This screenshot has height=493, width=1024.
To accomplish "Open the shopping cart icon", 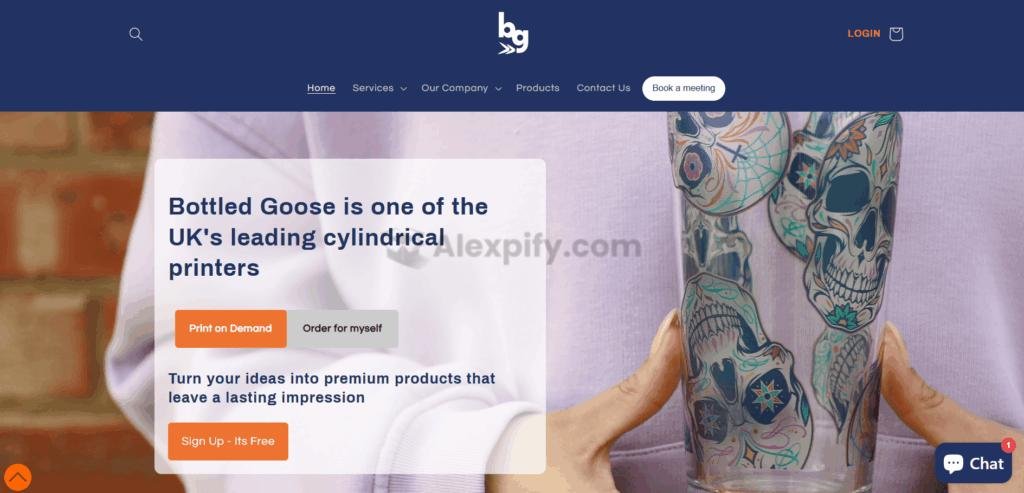I will click(896, 34).
